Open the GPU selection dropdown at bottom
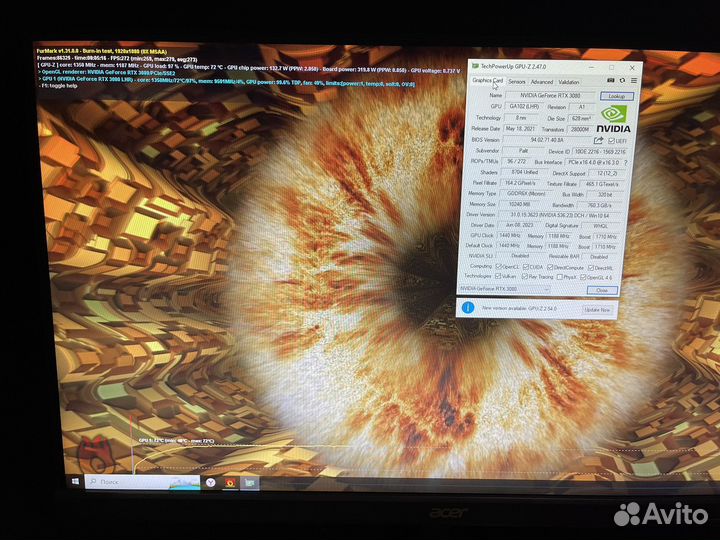The width and height of the screenshot is (720, 540). pos(504,289)
